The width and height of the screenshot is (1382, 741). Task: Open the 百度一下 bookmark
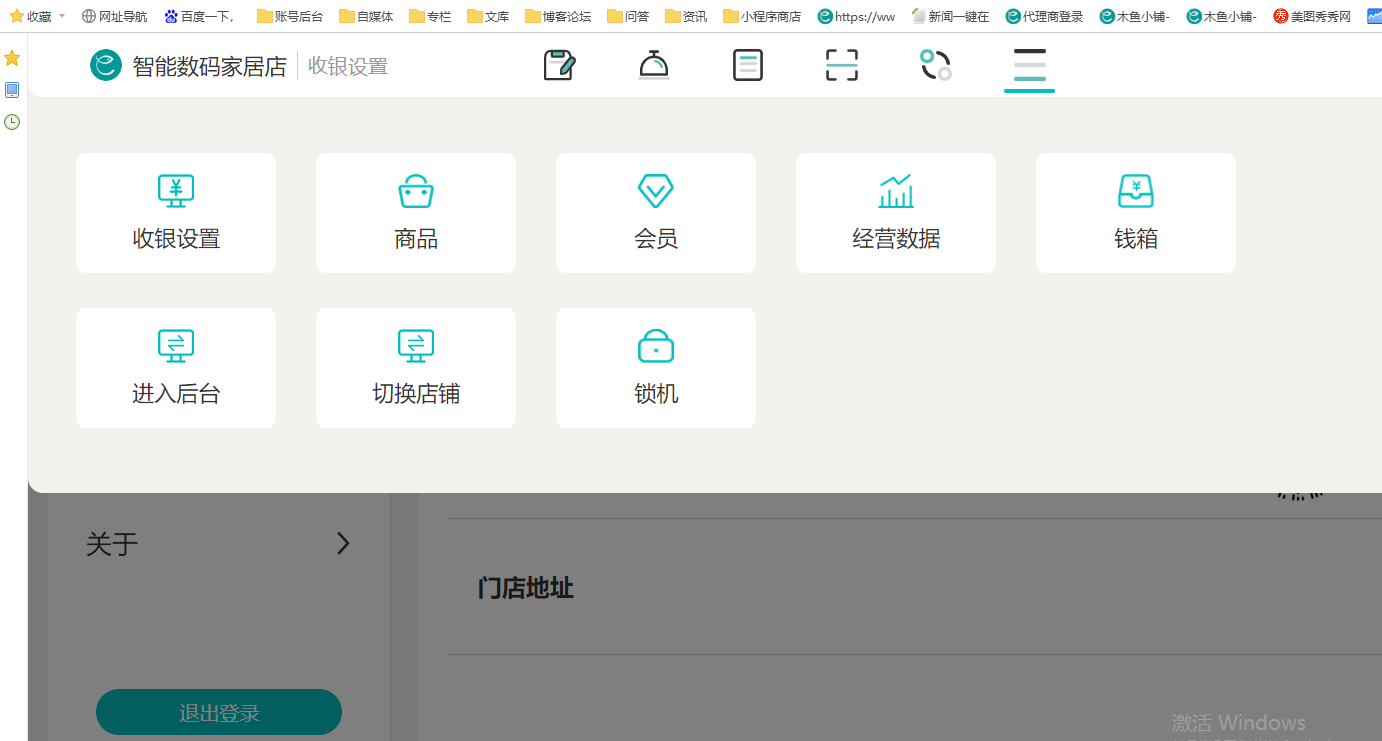[x=199, y=16]
